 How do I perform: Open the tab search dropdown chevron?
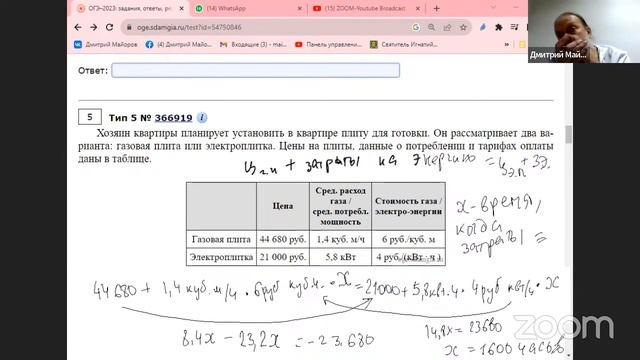point(493,7)
